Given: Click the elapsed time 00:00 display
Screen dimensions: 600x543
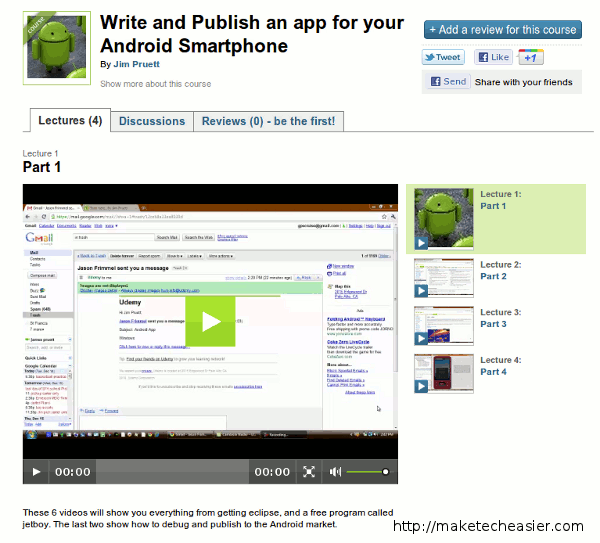Looking at the screenshot, I should 73,472.
